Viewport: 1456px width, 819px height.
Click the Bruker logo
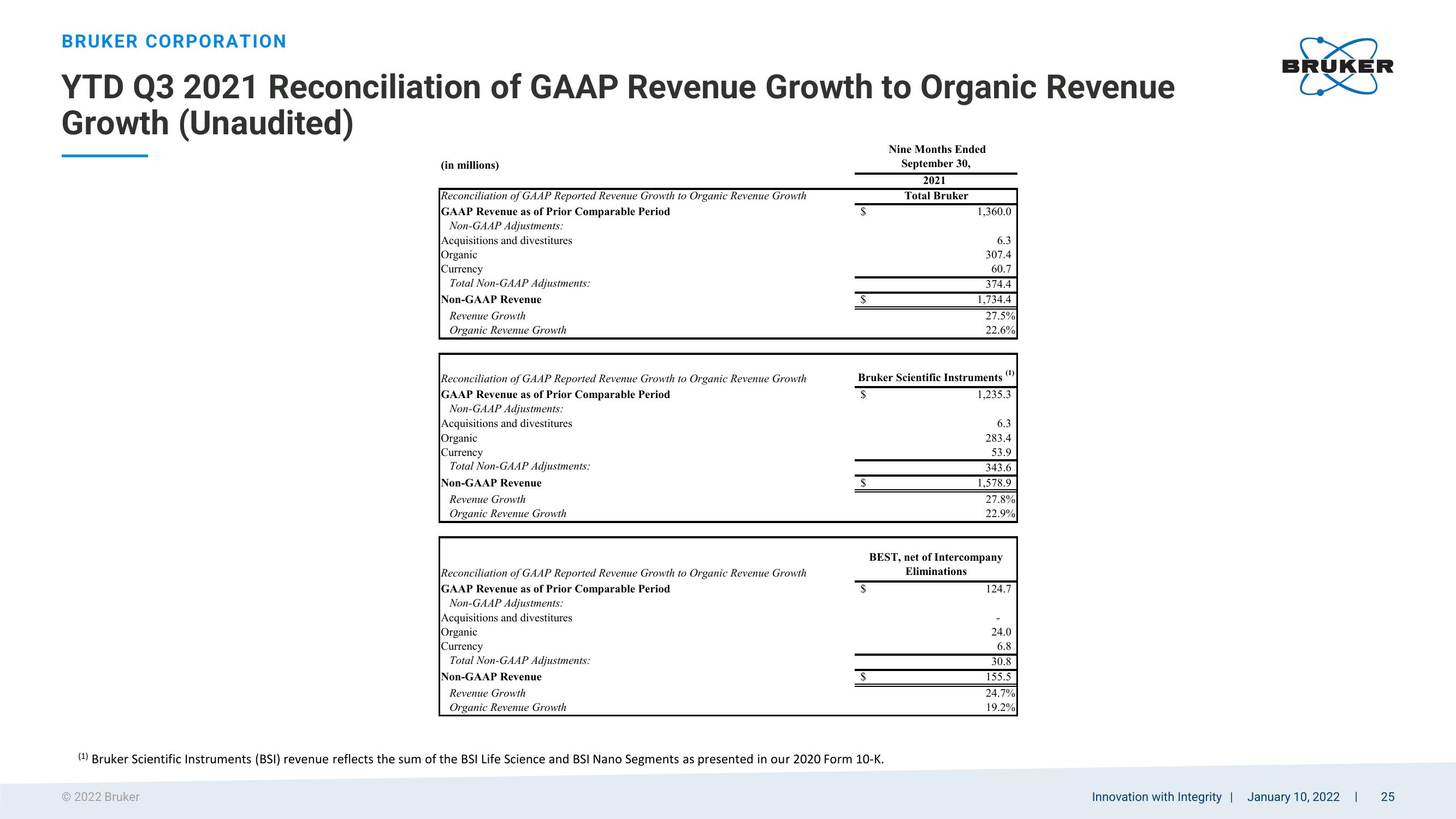(1337, 67)
